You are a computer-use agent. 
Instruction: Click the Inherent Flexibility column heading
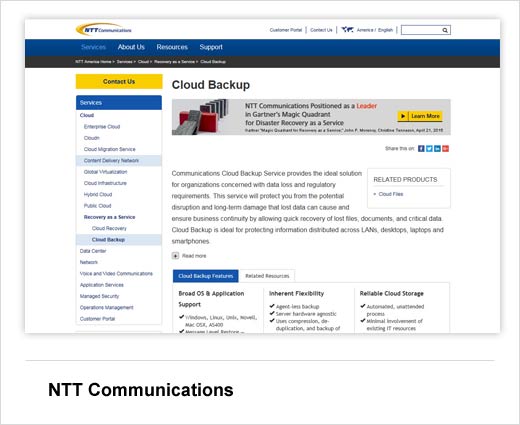point(296,294)
